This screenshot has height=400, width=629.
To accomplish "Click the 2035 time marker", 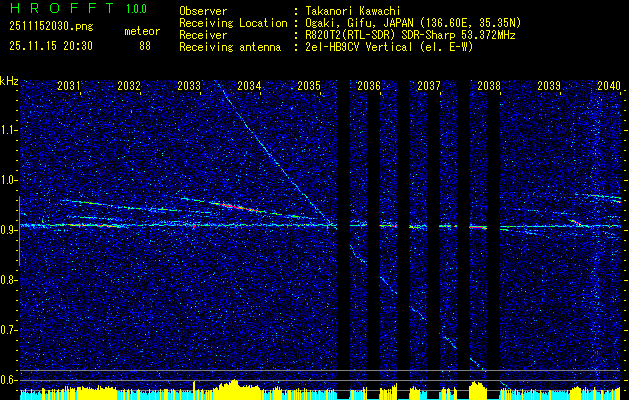I will (x=309, y=85).
